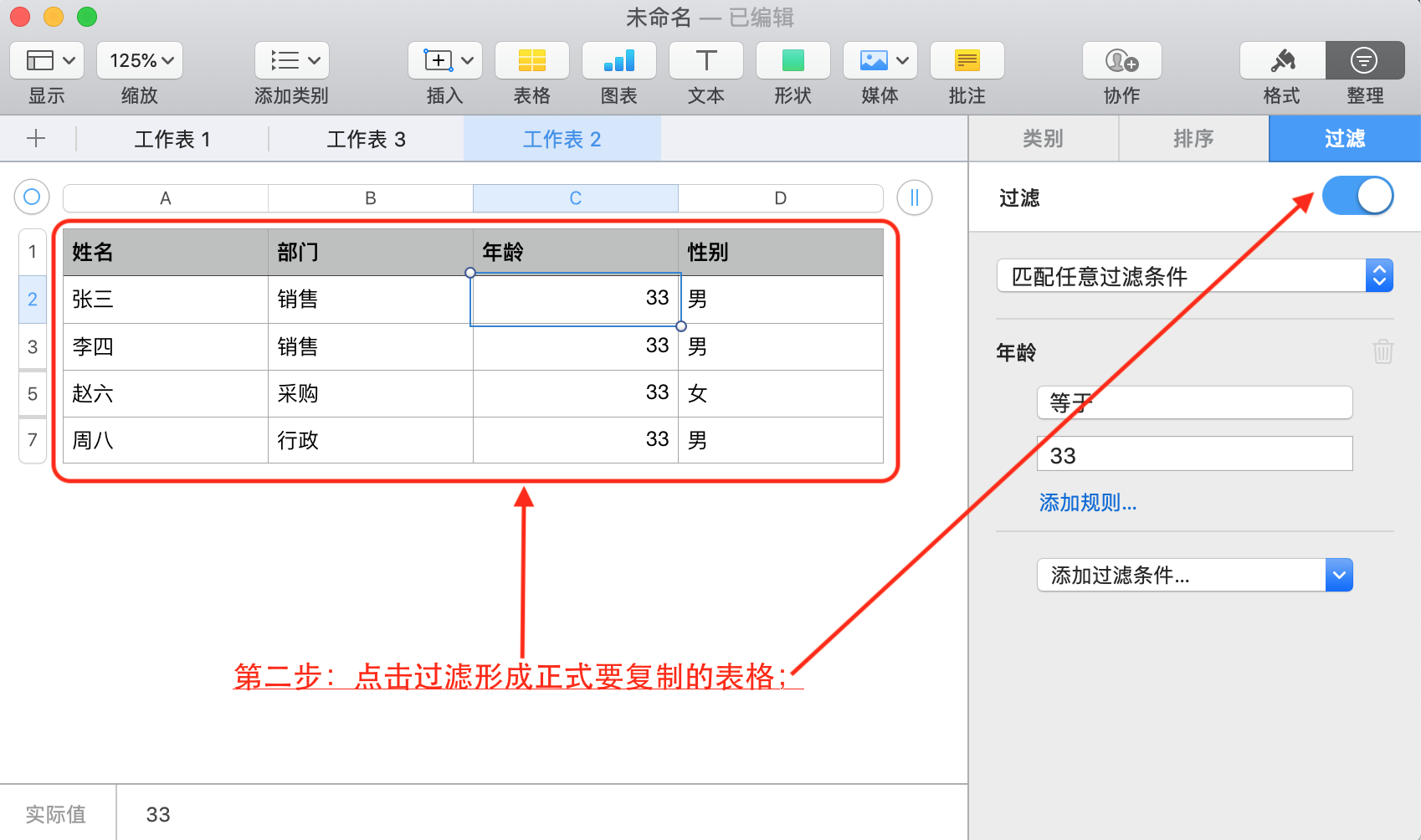
Task: Add a comment via the 批注 icon
Action: (x=967, y=61)
